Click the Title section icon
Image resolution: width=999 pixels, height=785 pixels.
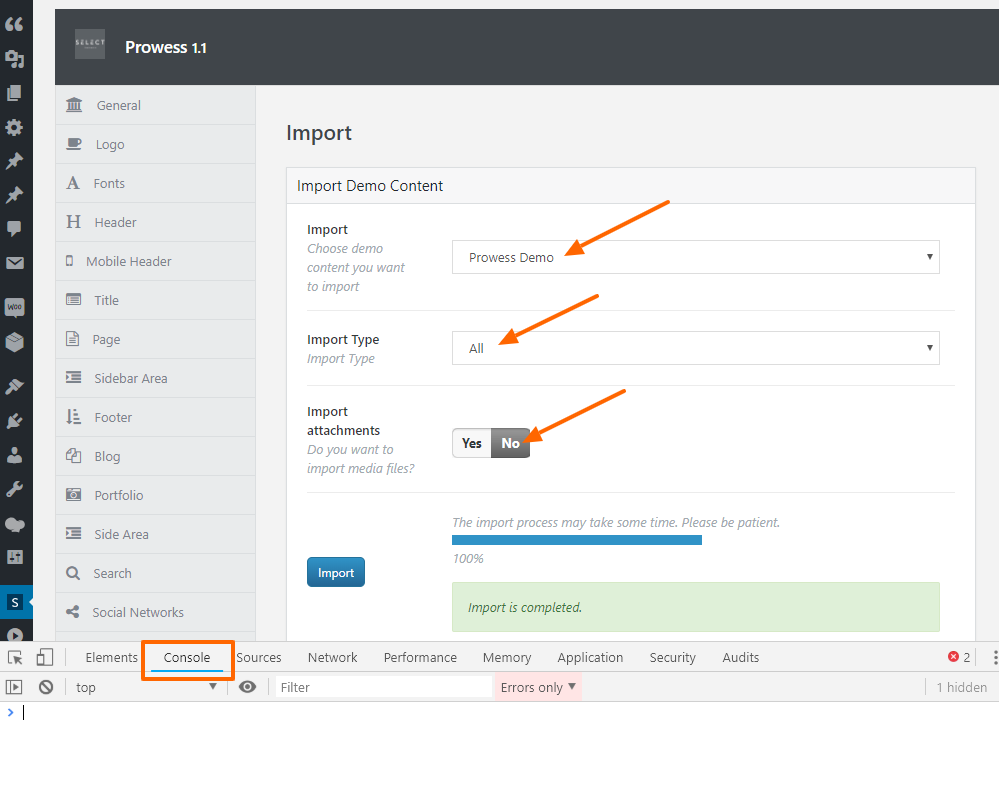(74, 299)
